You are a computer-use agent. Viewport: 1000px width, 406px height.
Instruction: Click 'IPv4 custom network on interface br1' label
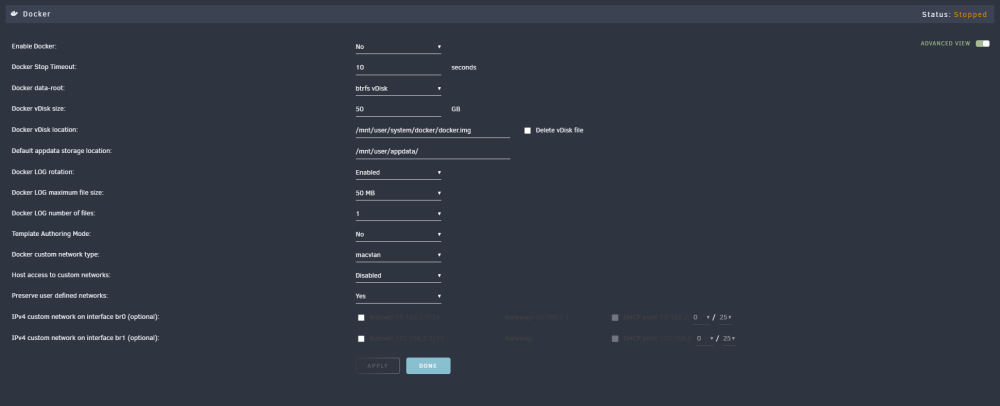(85, 338)
